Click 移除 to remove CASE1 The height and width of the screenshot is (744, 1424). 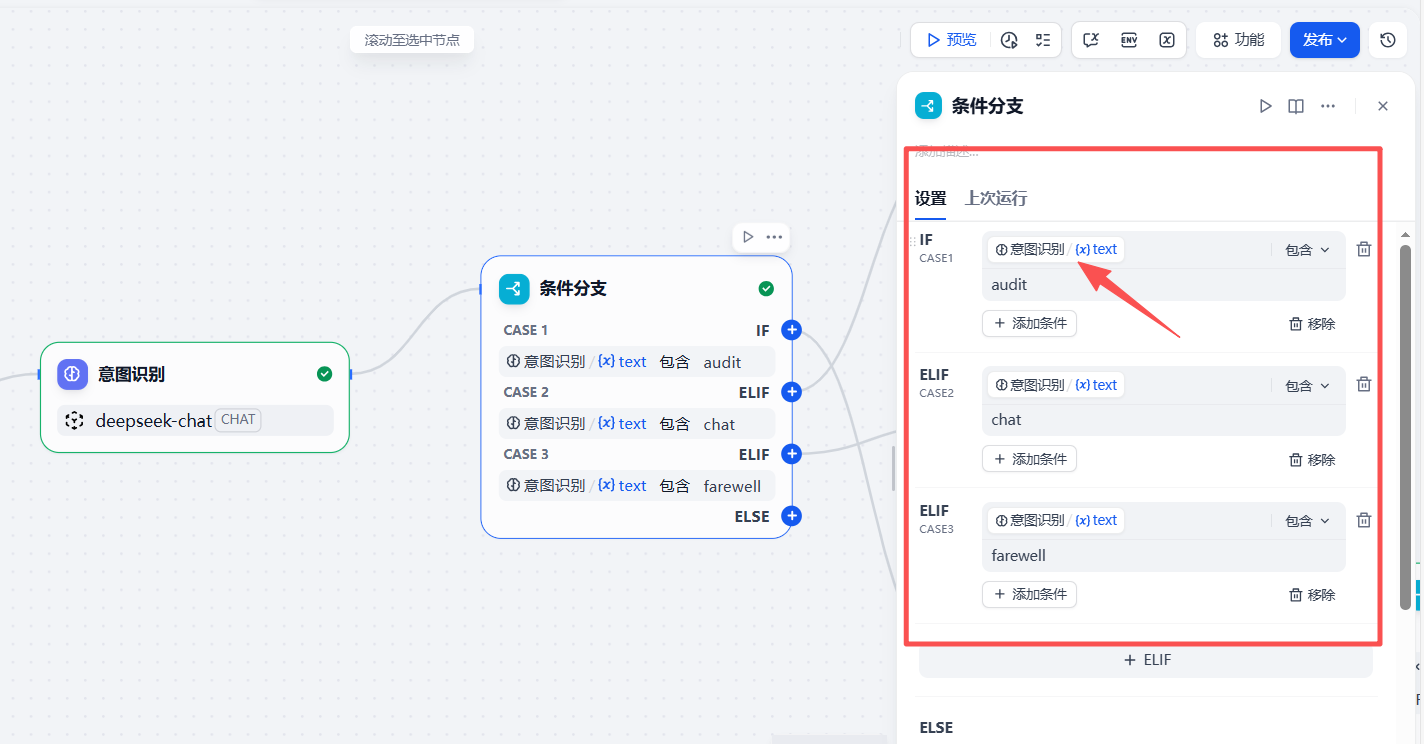click(1312, 324)
